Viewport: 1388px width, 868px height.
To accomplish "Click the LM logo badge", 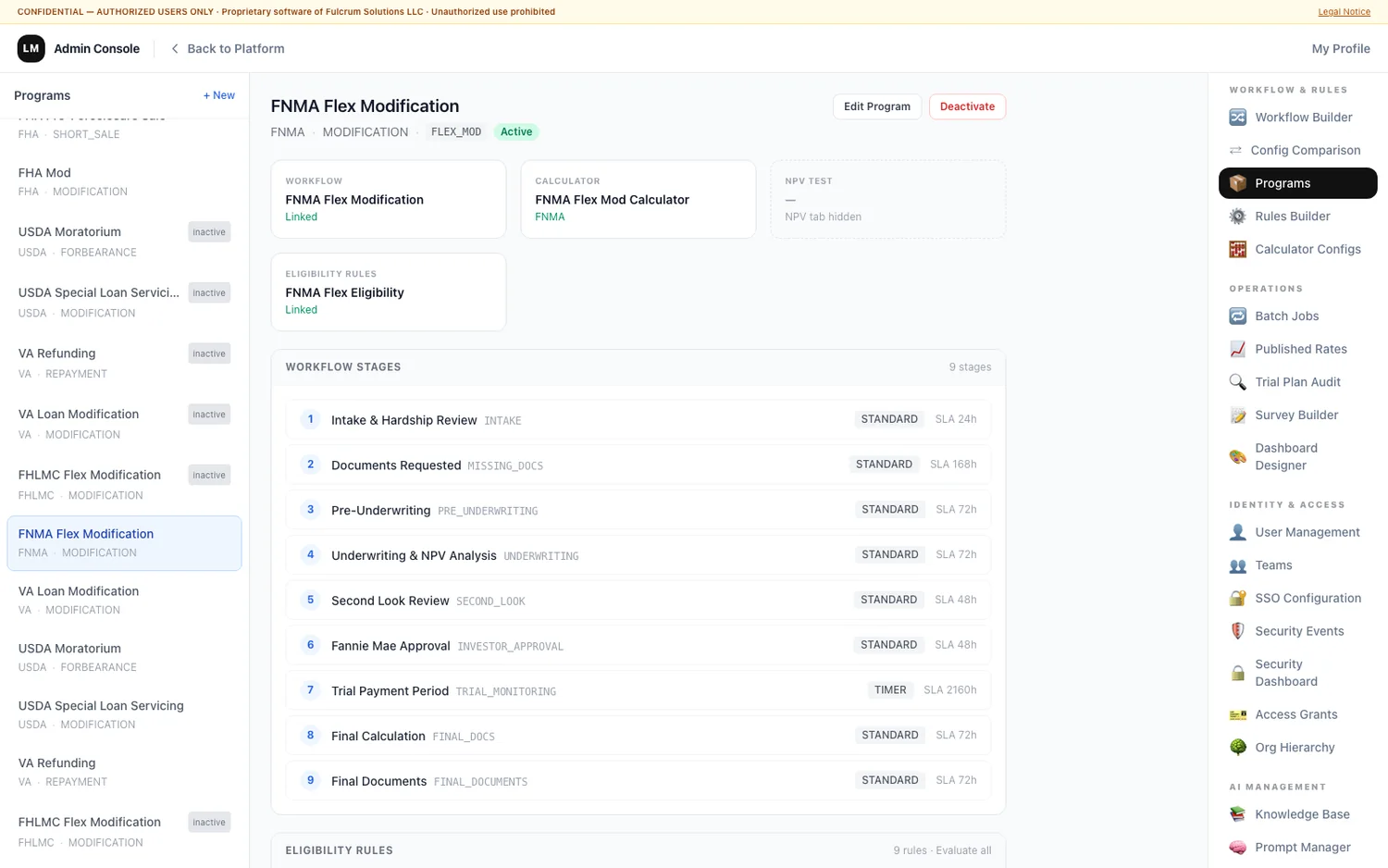I will [x=31, y=48].
